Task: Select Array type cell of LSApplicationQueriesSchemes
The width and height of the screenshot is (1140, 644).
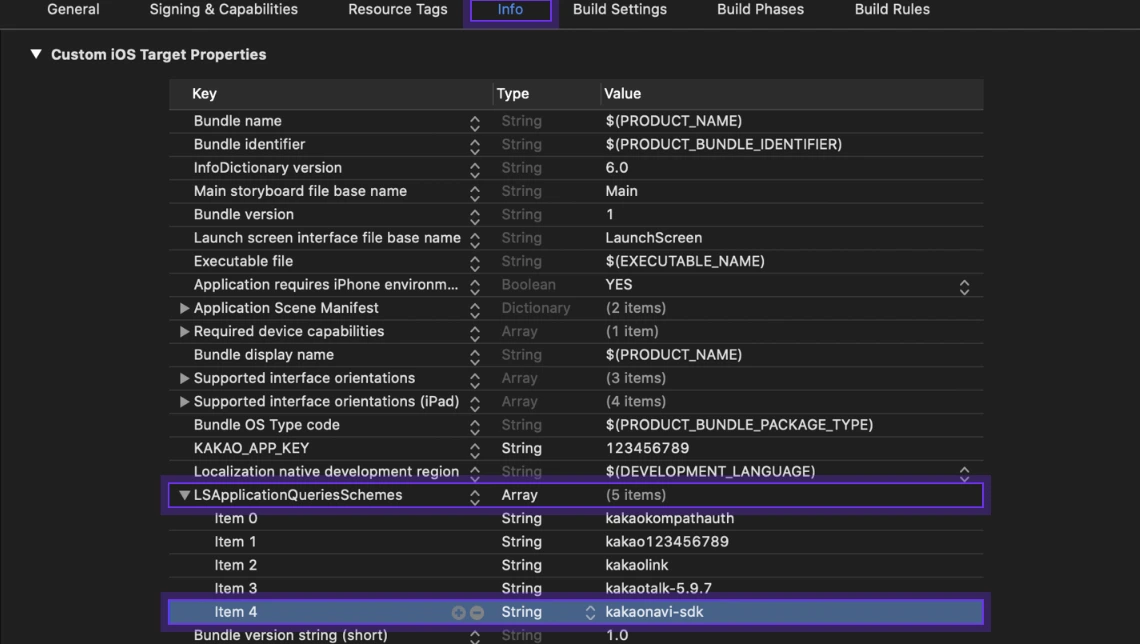Action: point(519,495)
